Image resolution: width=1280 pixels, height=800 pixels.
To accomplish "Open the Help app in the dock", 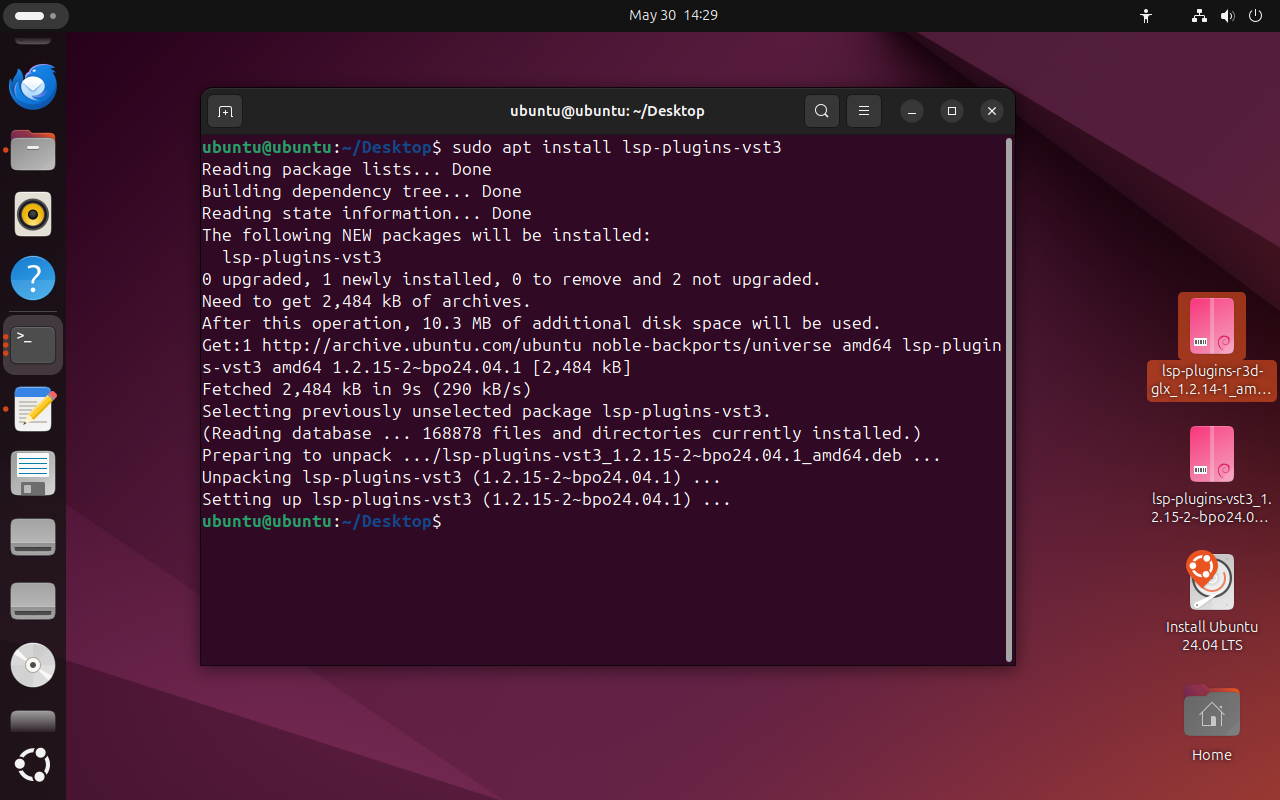I will pos(33,278).
